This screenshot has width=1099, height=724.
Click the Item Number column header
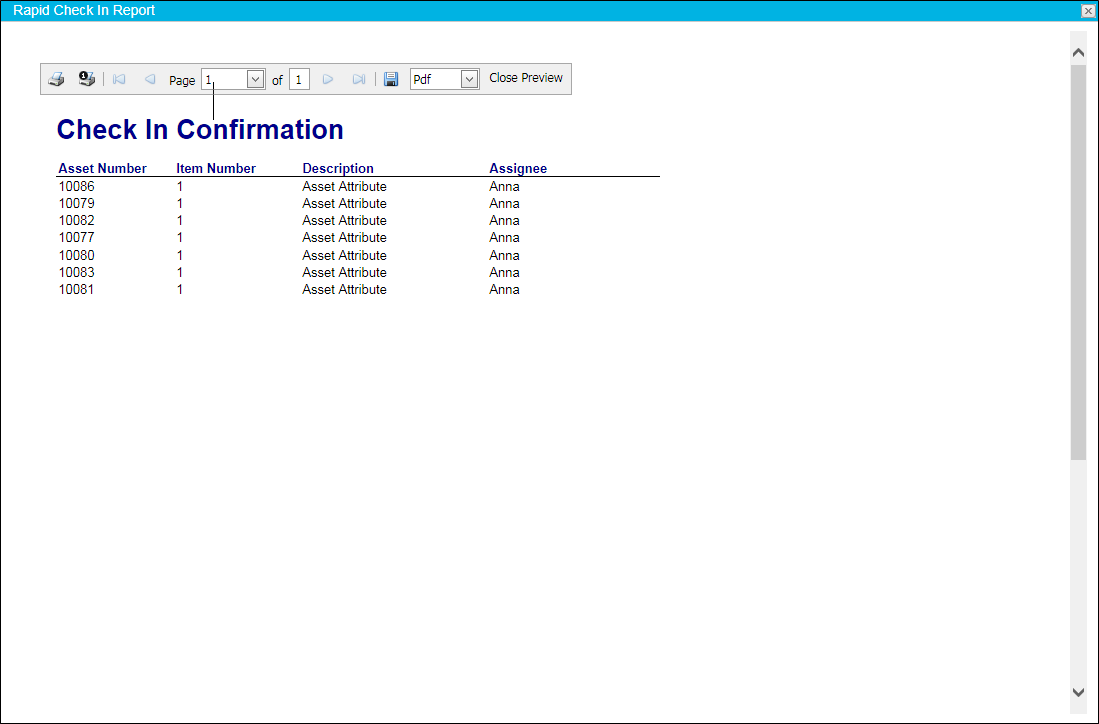coord(216,168)
